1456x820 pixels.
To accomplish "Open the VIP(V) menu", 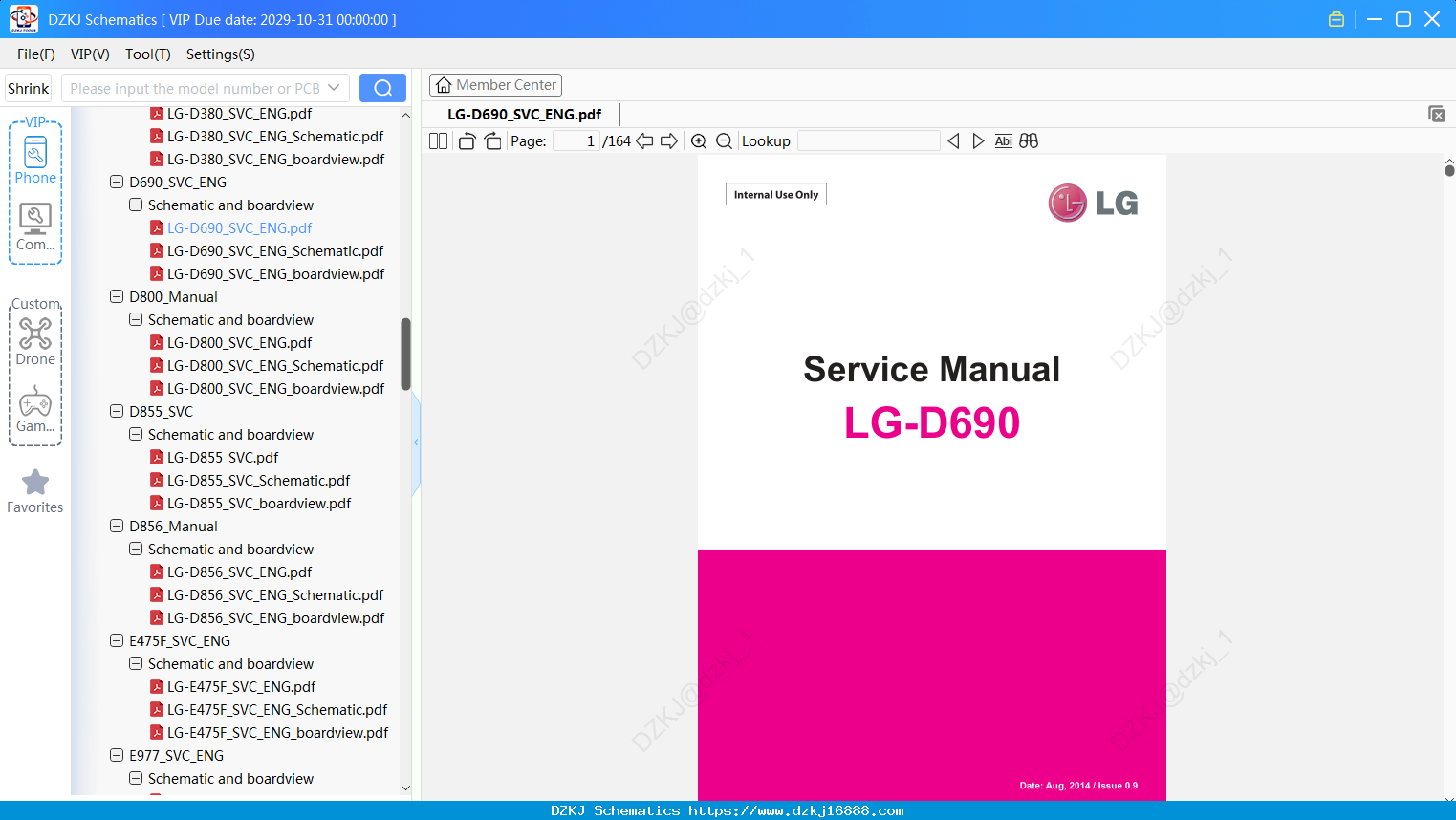I will pyautogui.click(x=90, y=54).
